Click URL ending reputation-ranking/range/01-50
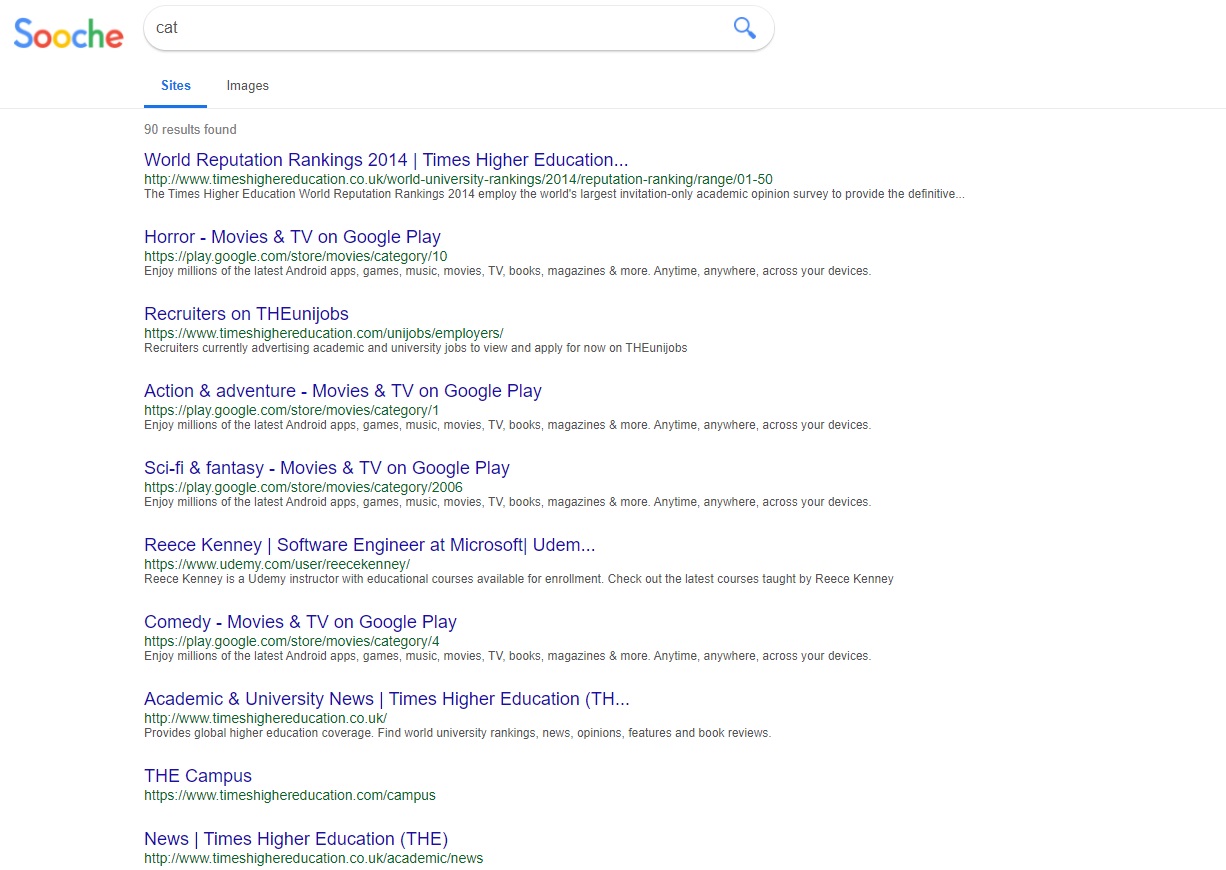 pos(458,180)
